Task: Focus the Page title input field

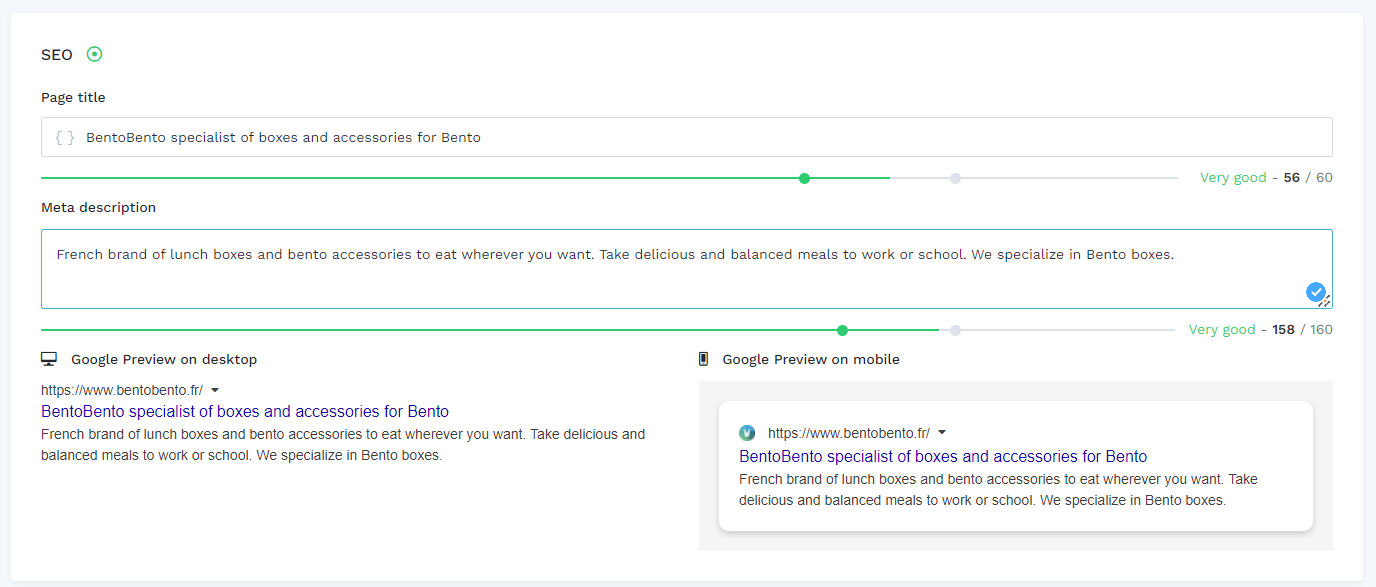Action: click(x=687, y=137)
